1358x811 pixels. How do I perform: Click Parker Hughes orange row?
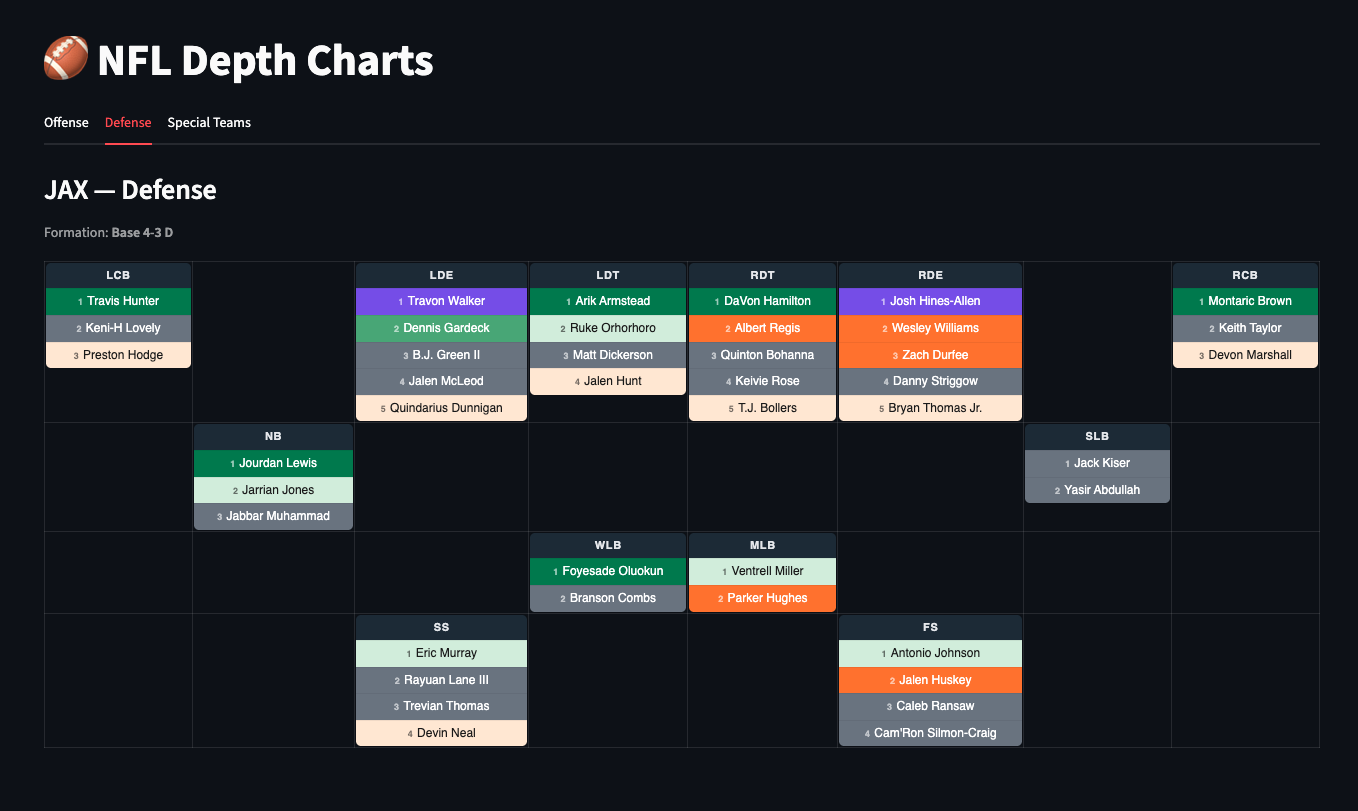tap(762, 598)
